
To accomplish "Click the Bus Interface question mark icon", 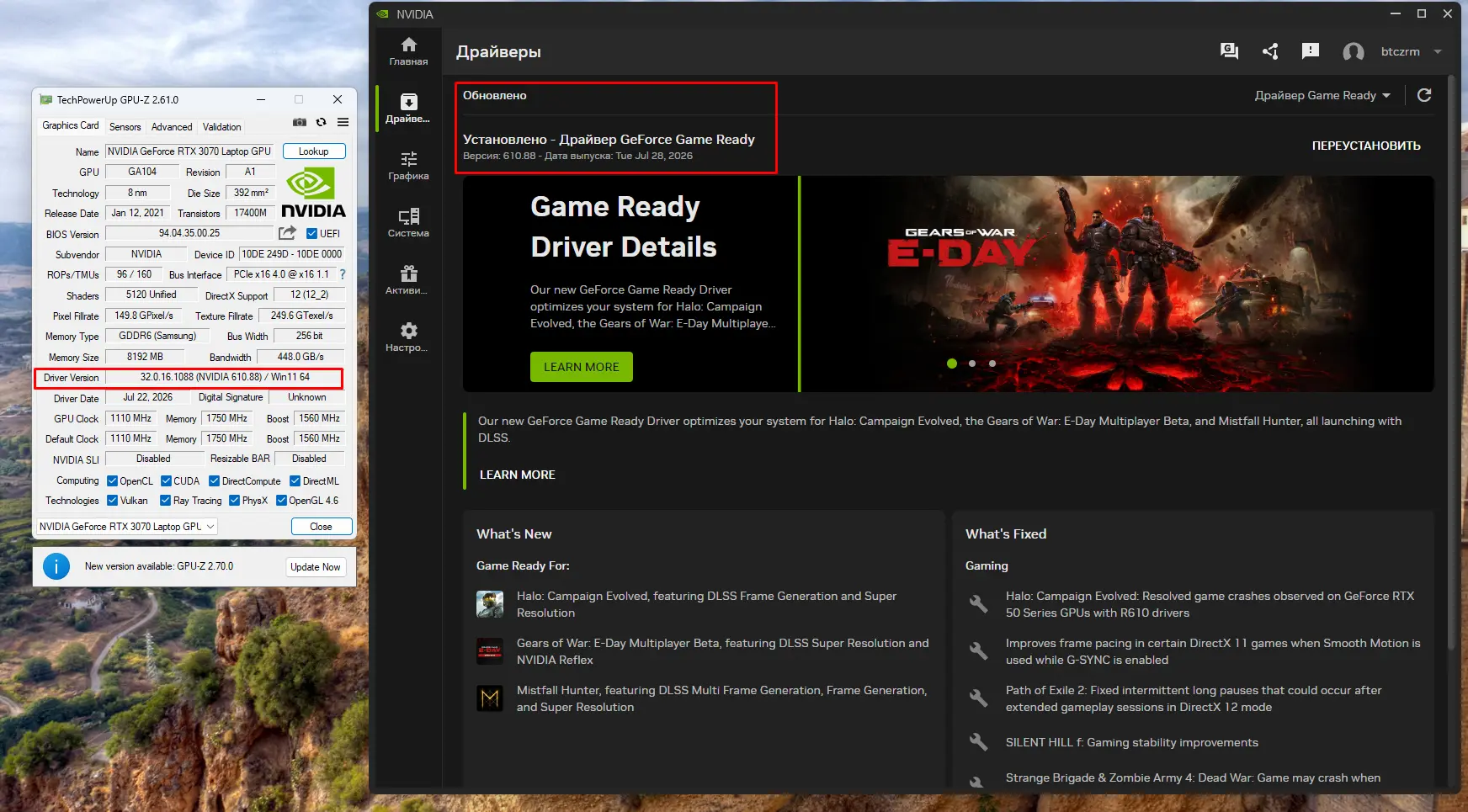I will coord(343,274).
